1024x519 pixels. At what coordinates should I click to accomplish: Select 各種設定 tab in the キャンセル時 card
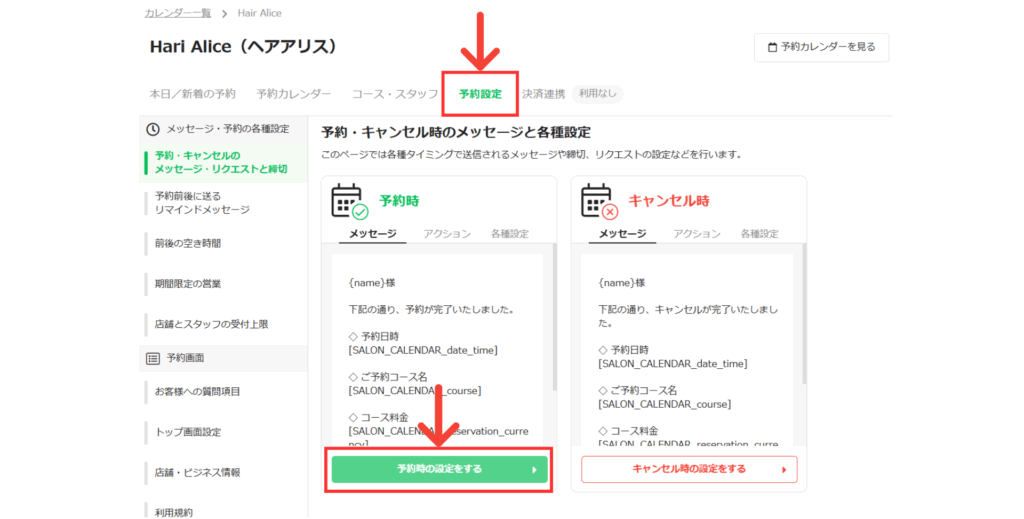point(759,234)
